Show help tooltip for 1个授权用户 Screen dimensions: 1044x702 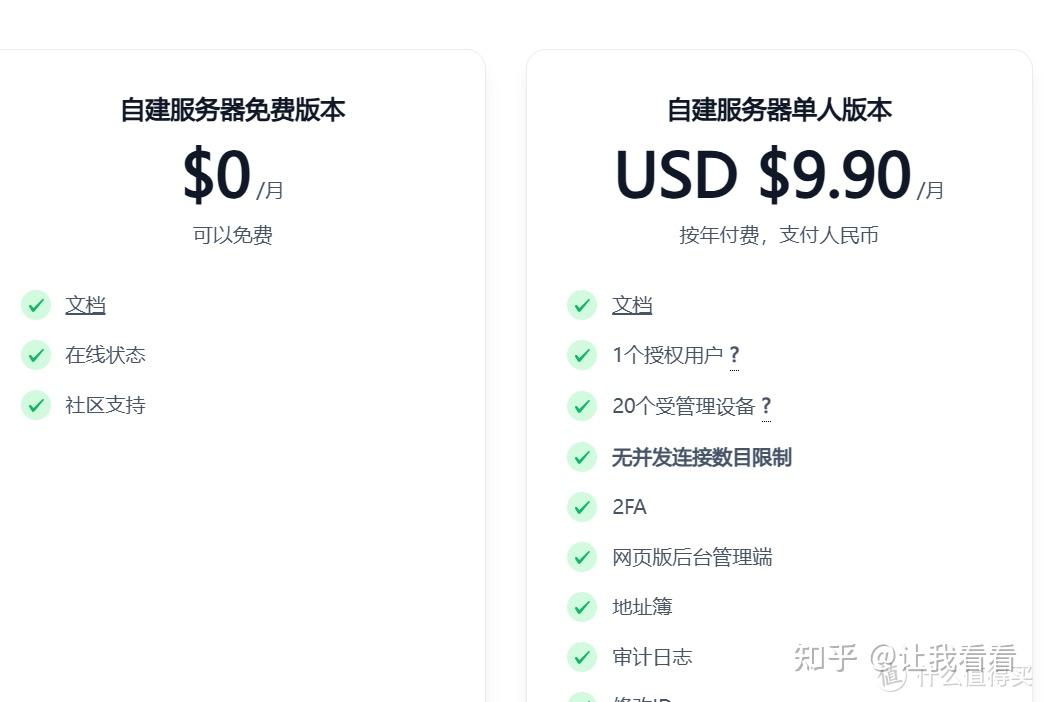pos(734,355)
